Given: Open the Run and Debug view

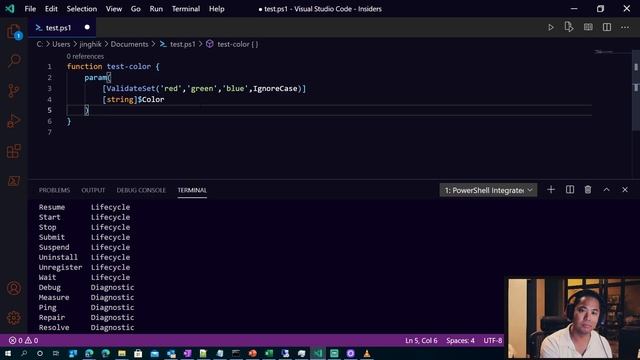Looking at the screenshot, I should [x=14, y=120].
